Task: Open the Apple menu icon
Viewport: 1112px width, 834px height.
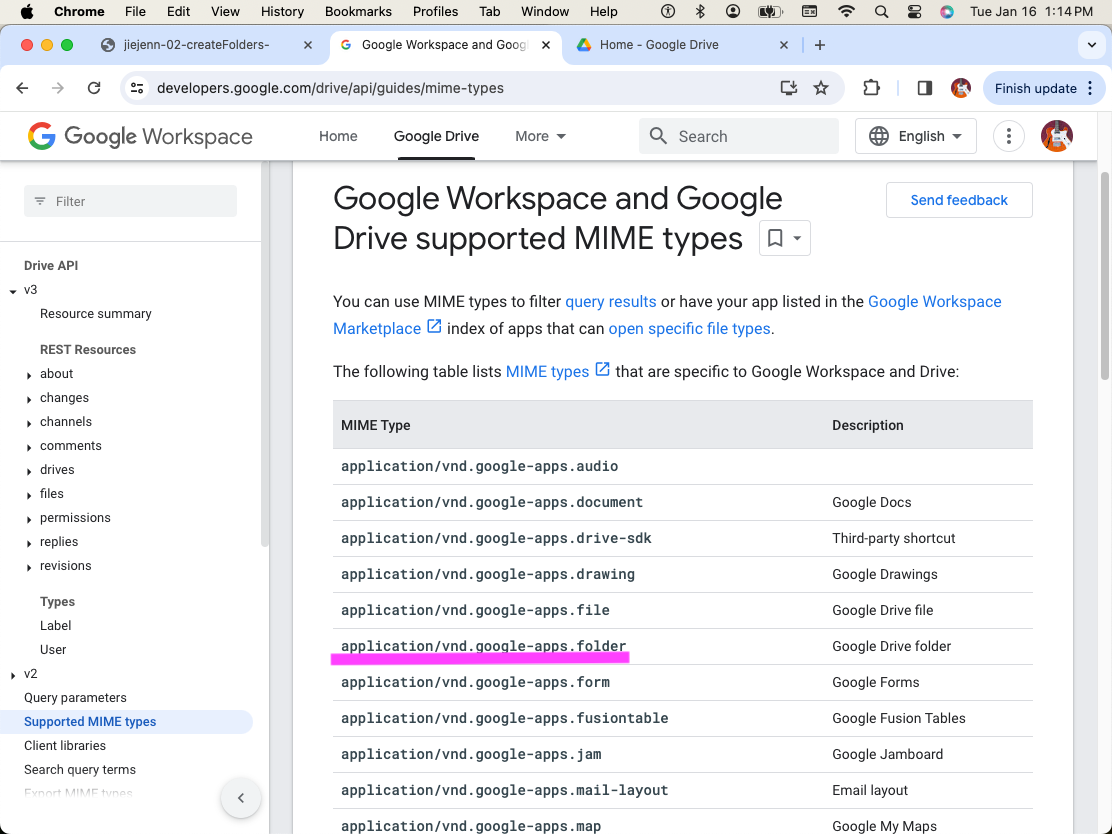Action: pyautogui.click(x=27, y=11)
